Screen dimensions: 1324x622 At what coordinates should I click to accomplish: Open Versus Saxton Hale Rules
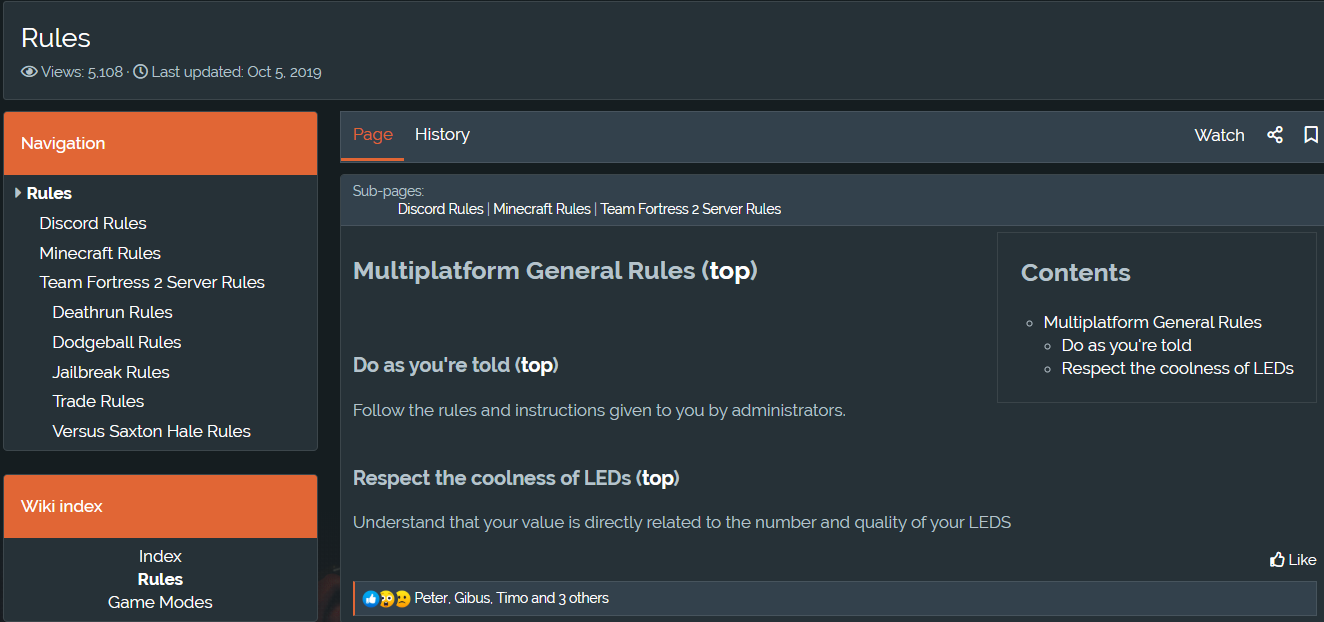click(152, 431)
